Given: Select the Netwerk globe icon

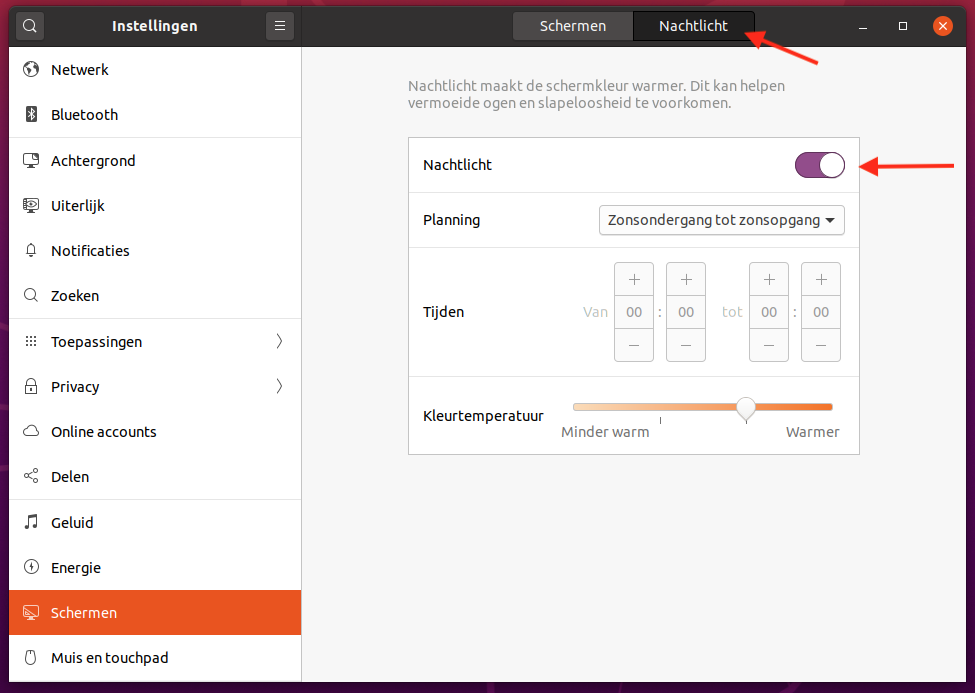Looking at the screenshot, I should point(31,70).
